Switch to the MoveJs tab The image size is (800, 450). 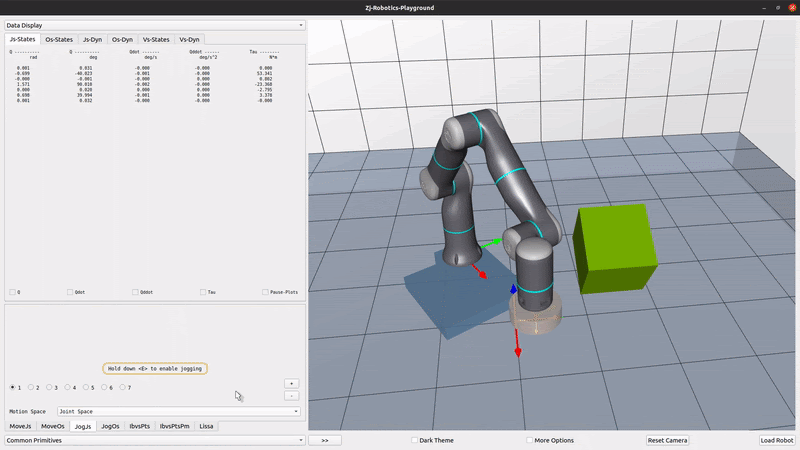(20, 426)
